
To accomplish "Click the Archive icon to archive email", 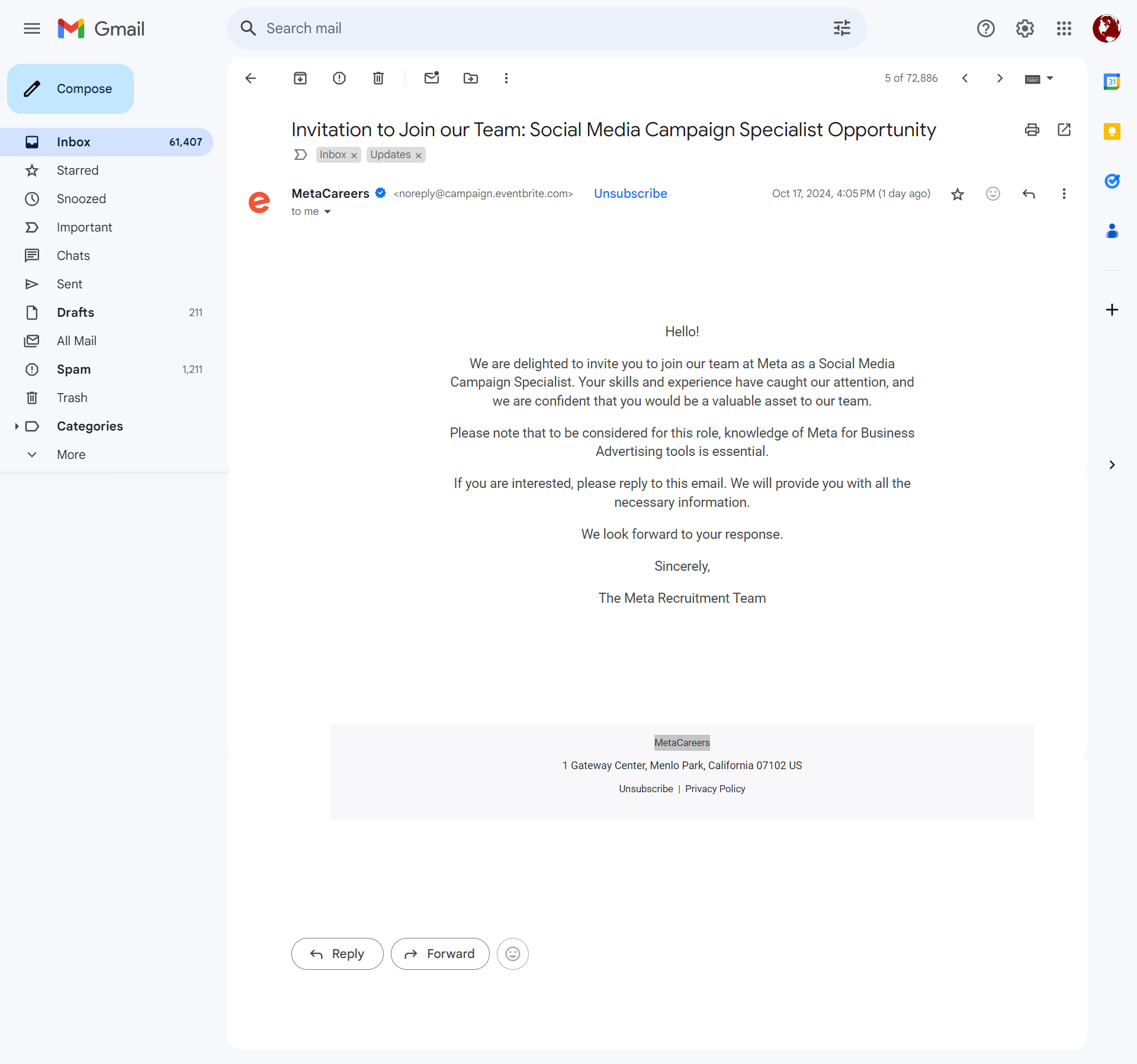I will tap(300, 78).
